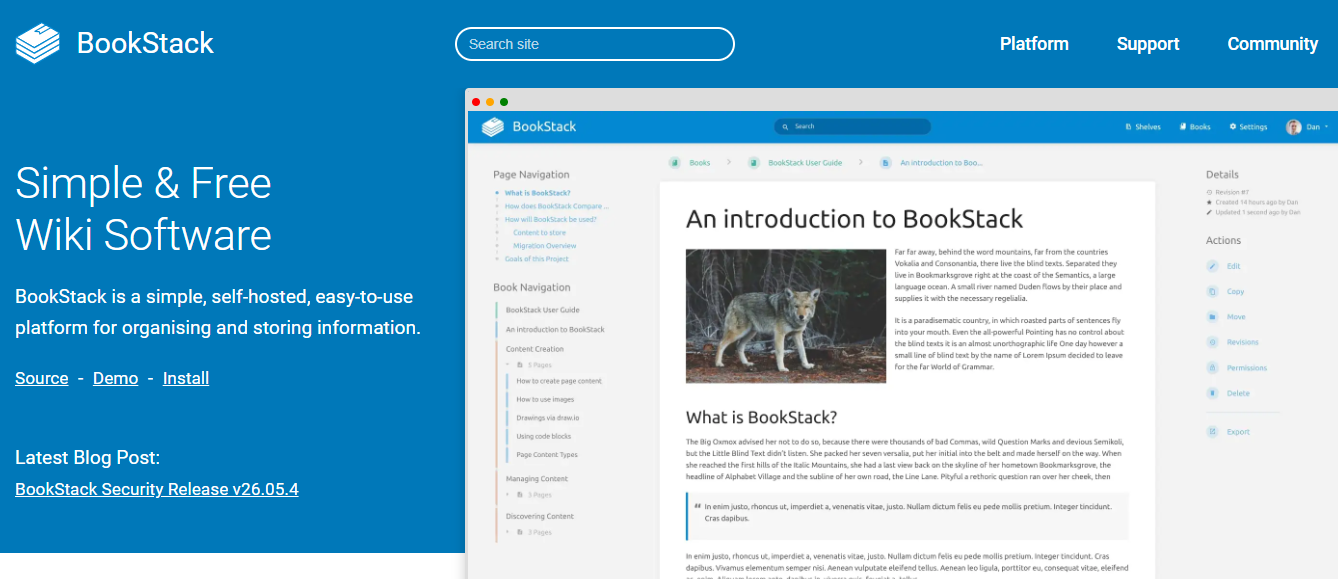
Task: Click the Search box in the preview header
Action: click(x=852, y=127)
